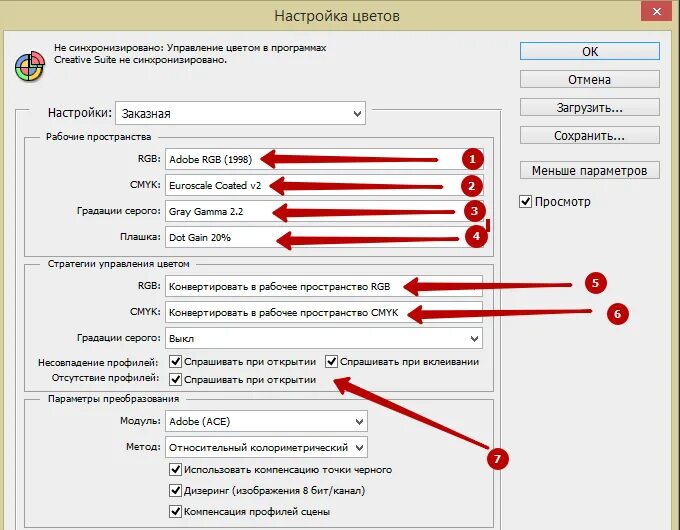Screen dimensions: 680x530
Task: Open CMYK working space dropdown Euroscale Coated v2
Action: click(x=324, y=185)
